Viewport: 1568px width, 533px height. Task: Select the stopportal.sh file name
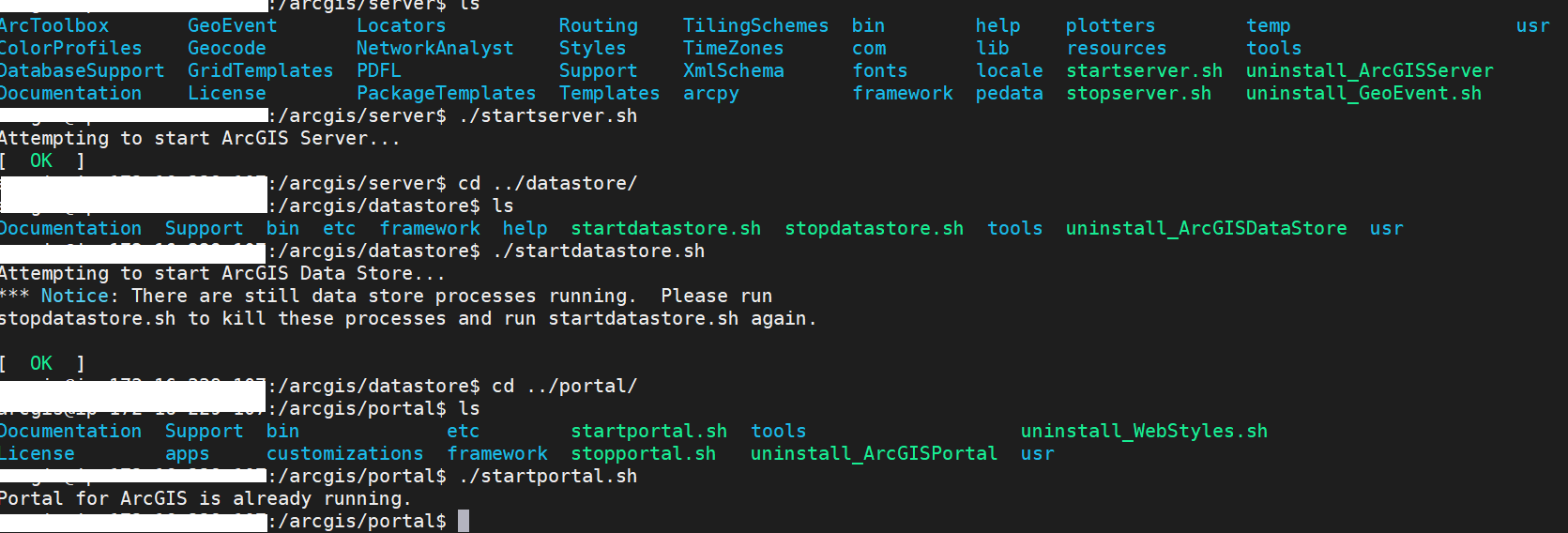point(644,453)
